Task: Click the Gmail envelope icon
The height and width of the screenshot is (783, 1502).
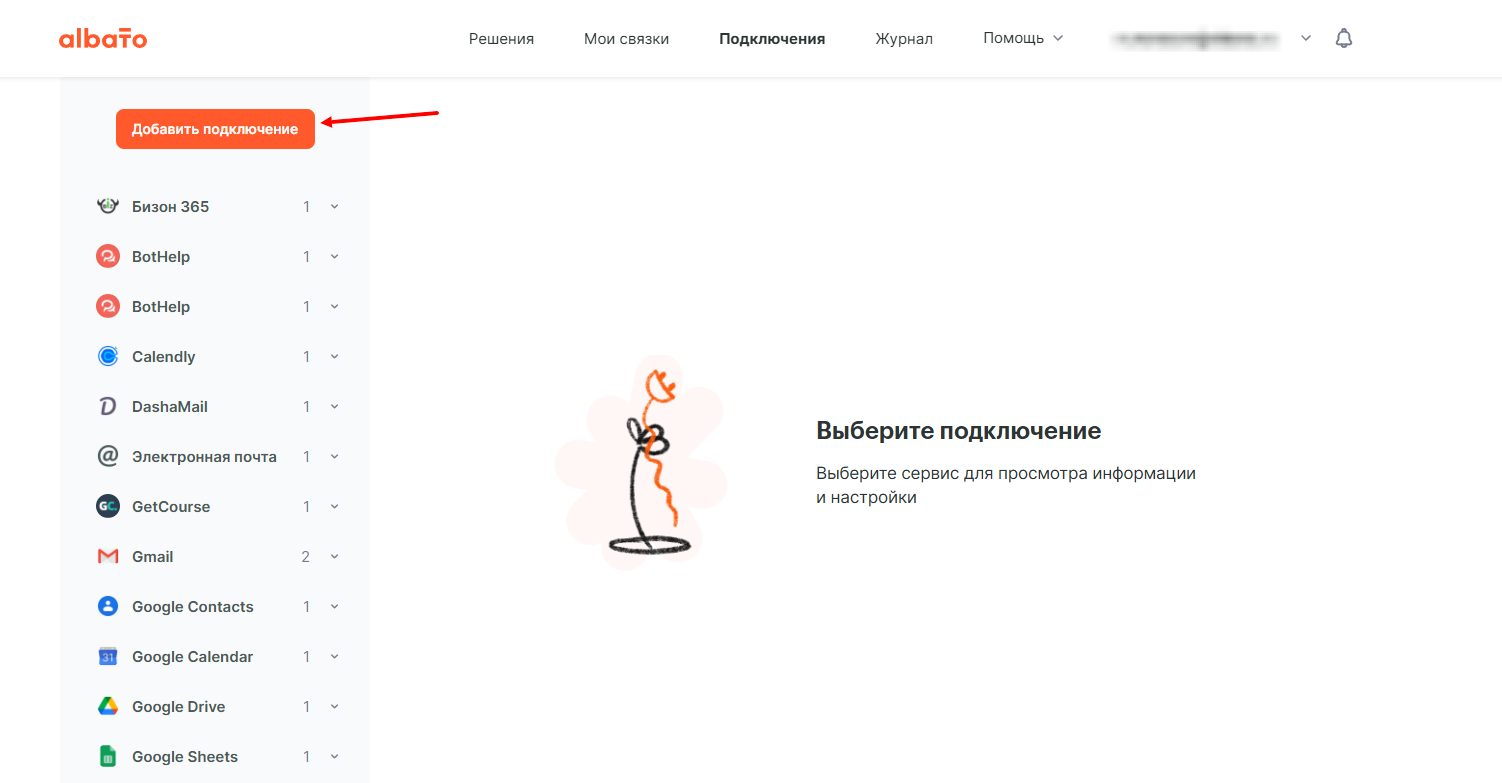Action: point(108,556)
